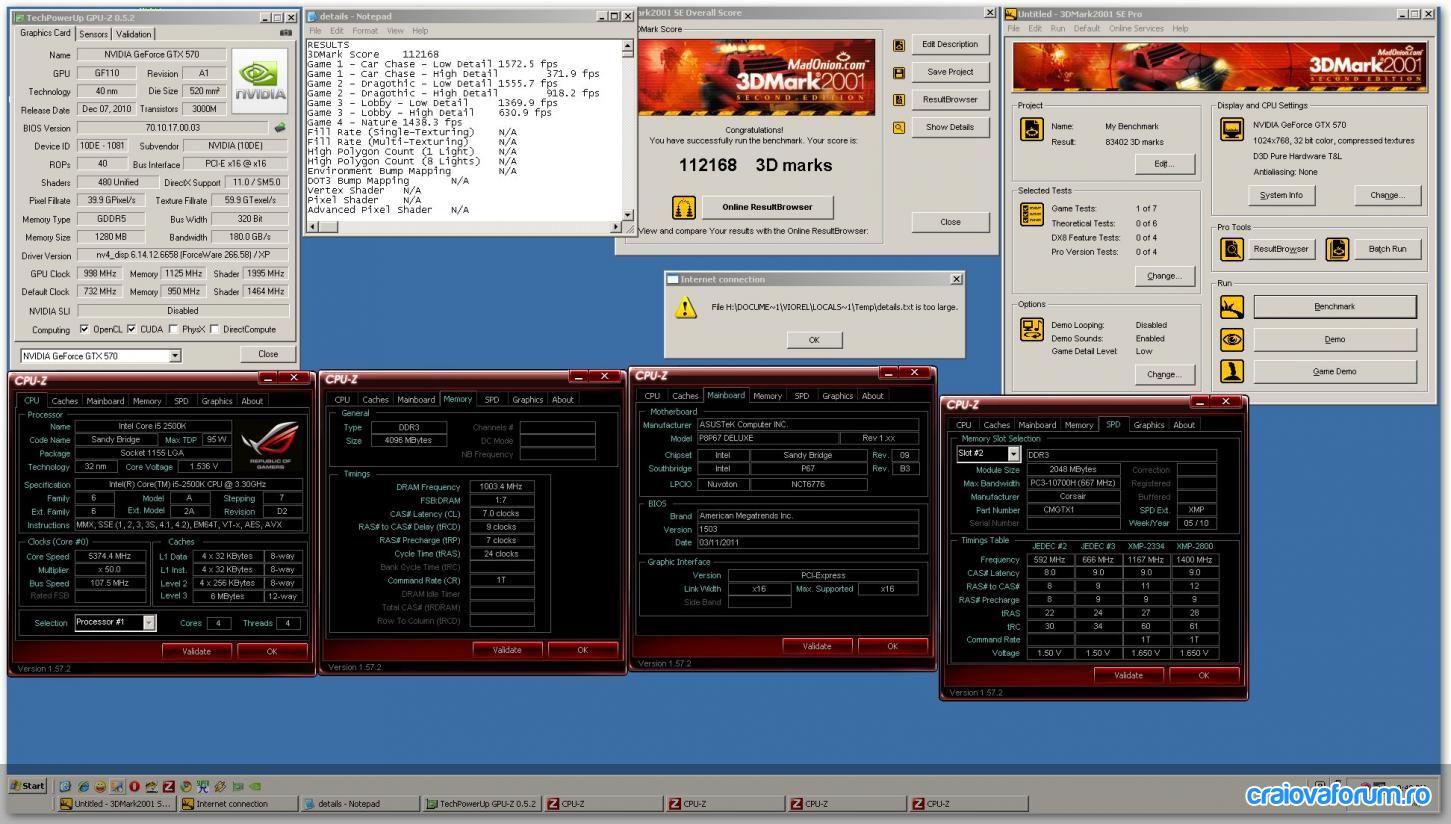Viewport: 1451px width, 824px height.
Task: Click the Internet Explorer icon in quick launch
Action: (x=83, y=786)
